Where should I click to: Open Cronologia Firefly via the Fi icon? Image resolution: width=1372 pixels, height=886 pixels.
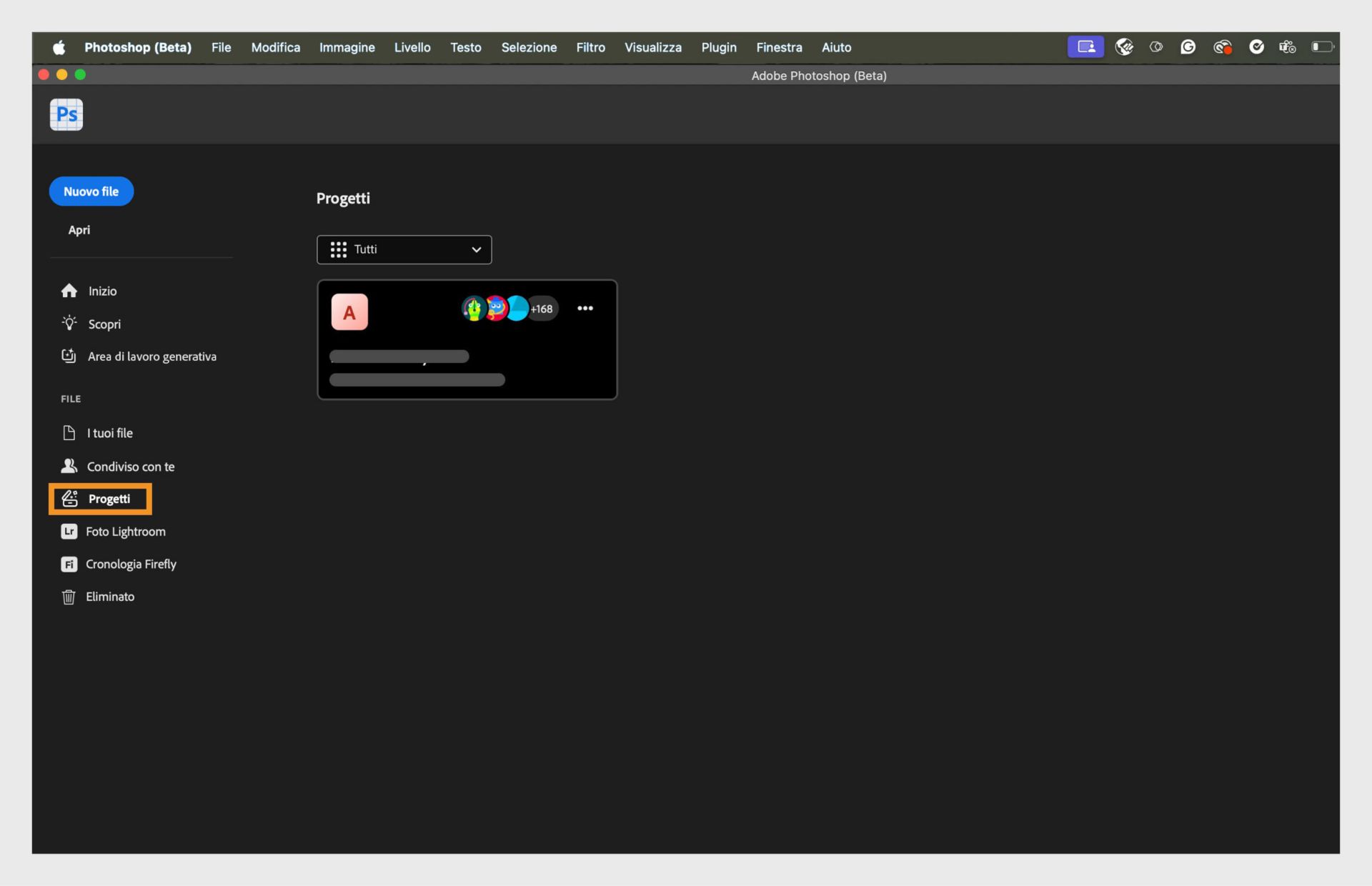point(69,564)
